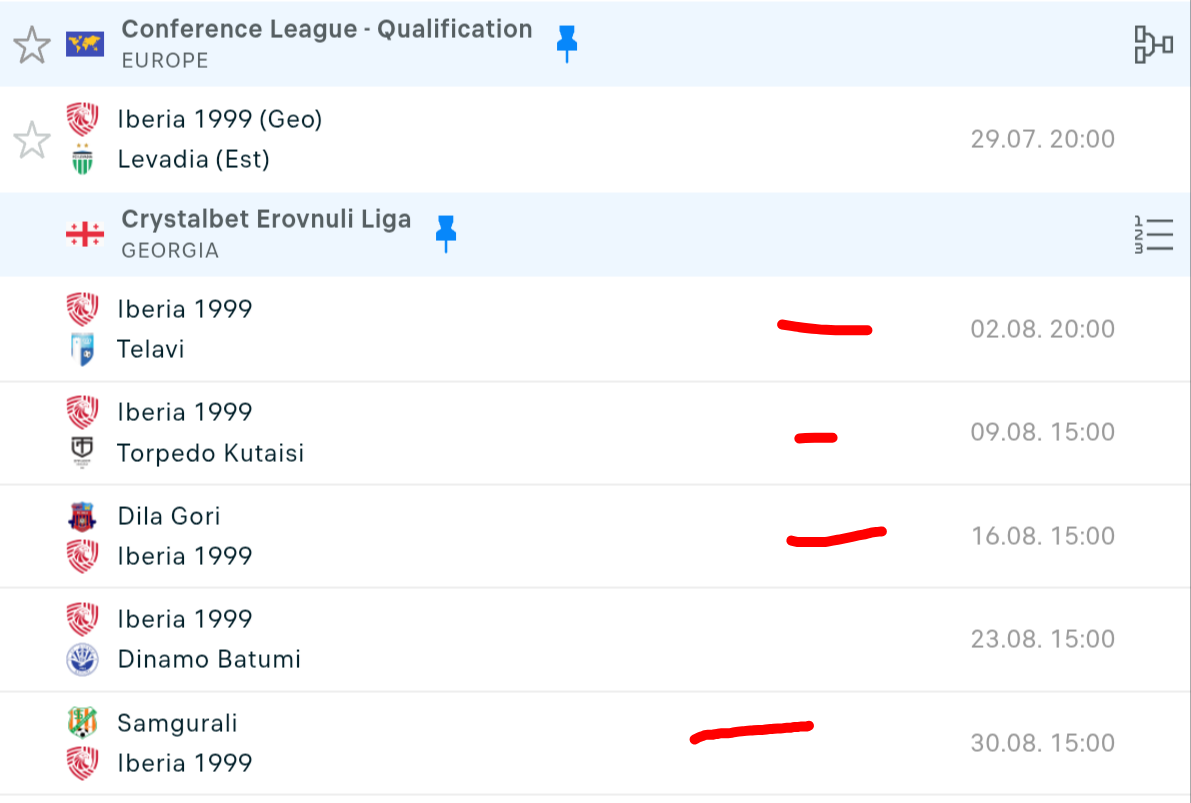This screenshot has height=803, width=1191.
Task: Unpin Conference League Qualification
Action: pos(567,43)
